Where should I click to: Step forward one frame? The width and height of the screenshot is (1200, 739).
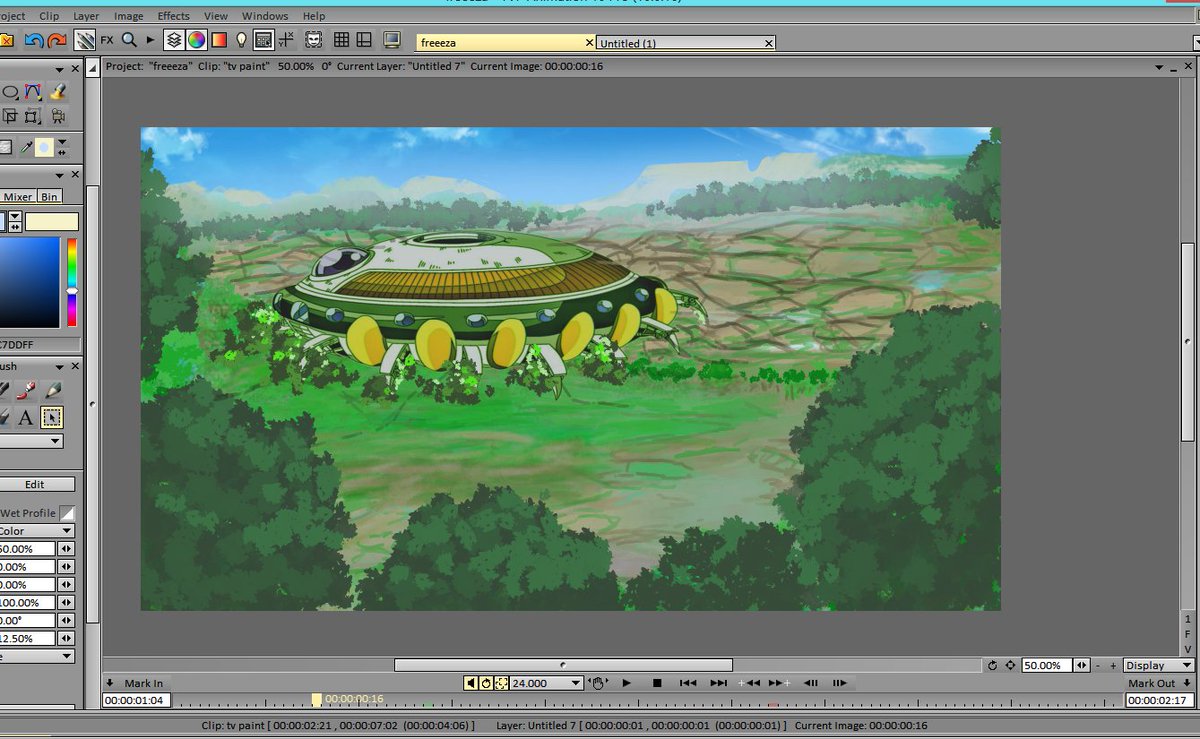pyautogui.click(x=840, y=683)
